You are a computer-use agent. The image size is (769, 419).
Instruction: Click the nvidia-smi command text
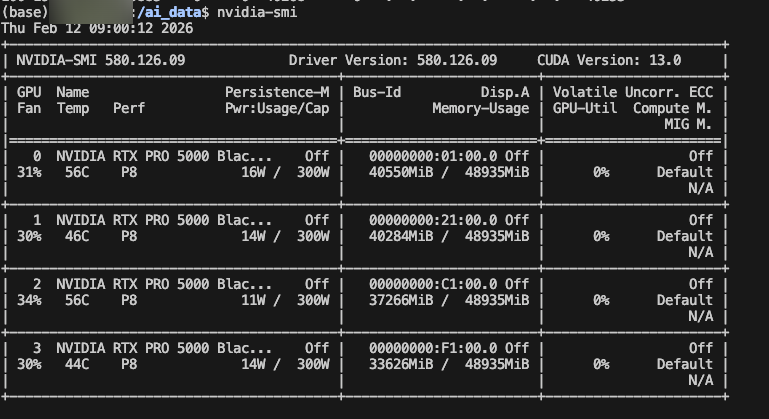(256, 12)
